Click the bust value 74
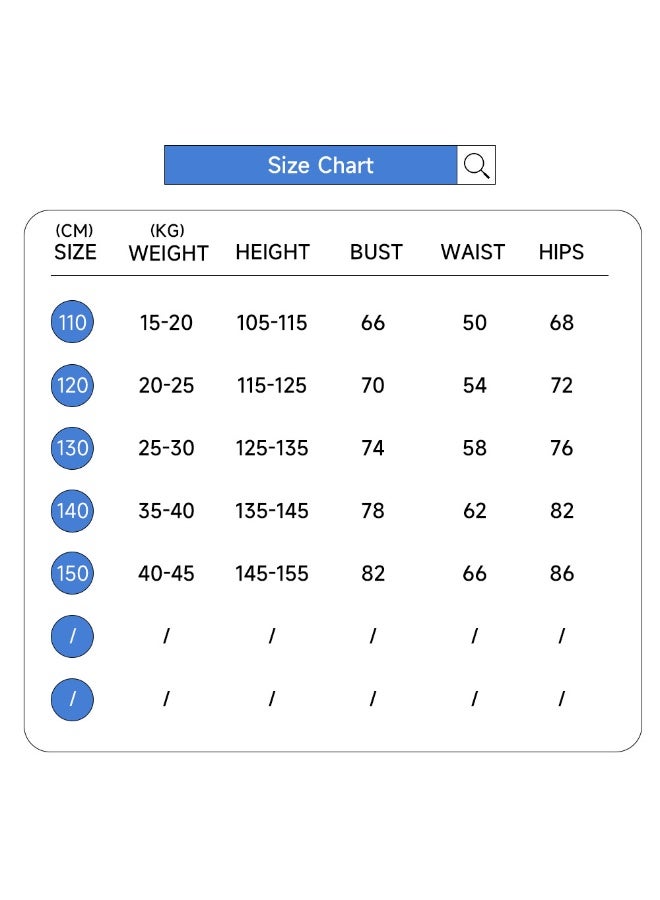660x900 pixels. click(373, 448)
